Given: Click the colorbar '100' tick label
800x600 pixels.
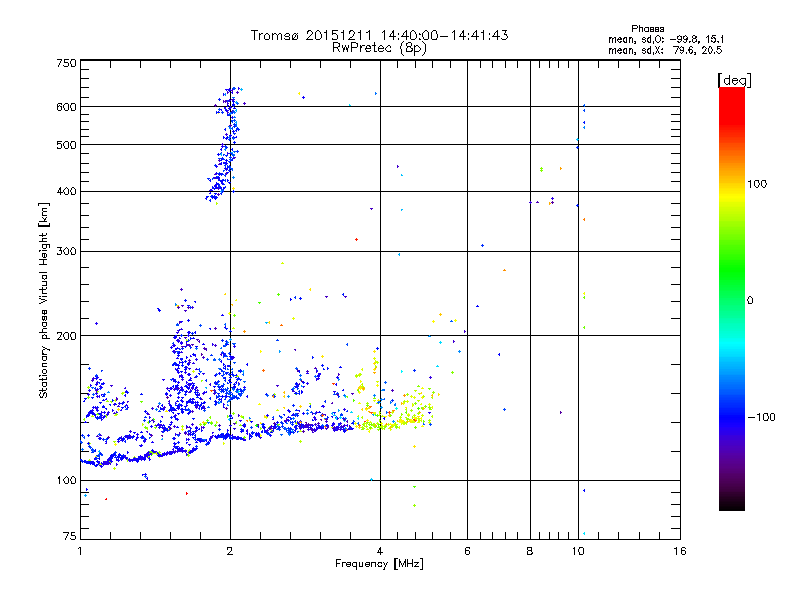Looking at the screenshot, I should [757, 184].
